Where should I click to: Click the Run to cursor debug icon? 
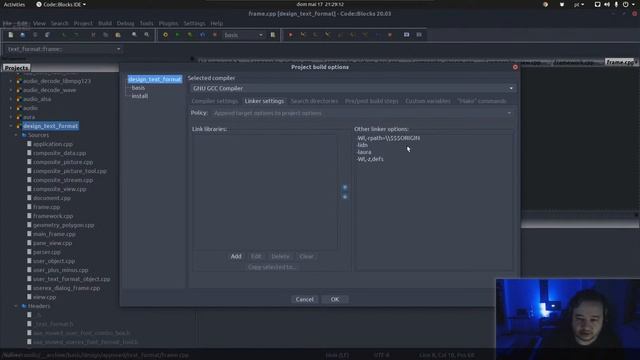point(303,35)
